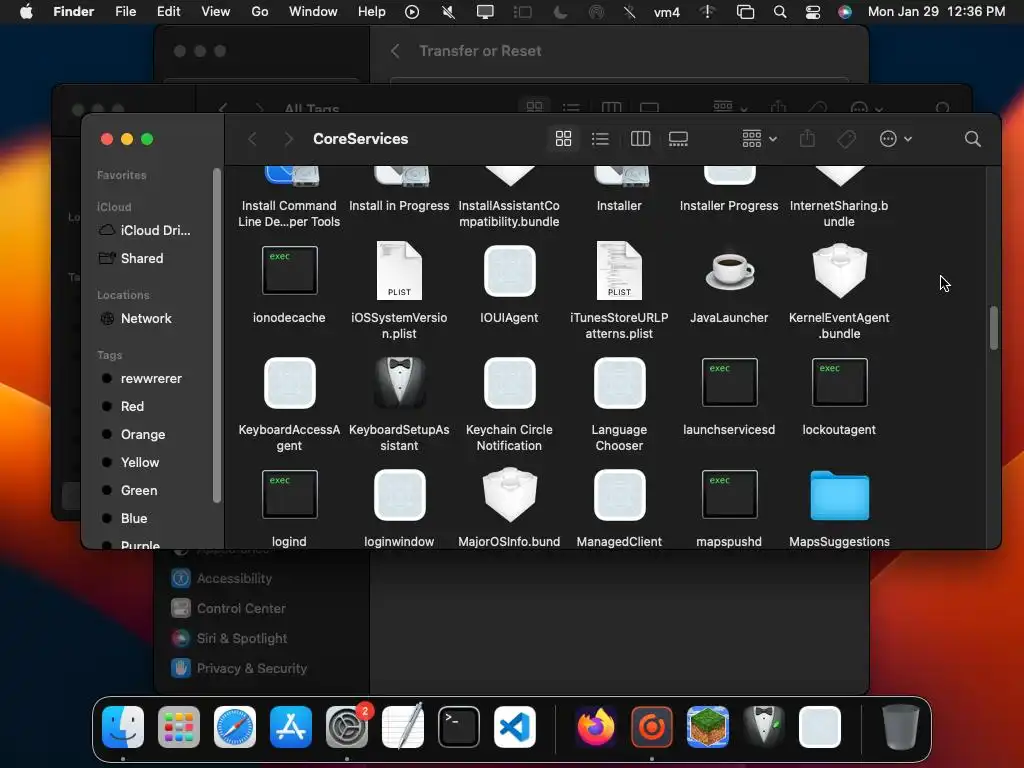Open Privacy & Security in System Settings

pos(239,669)
